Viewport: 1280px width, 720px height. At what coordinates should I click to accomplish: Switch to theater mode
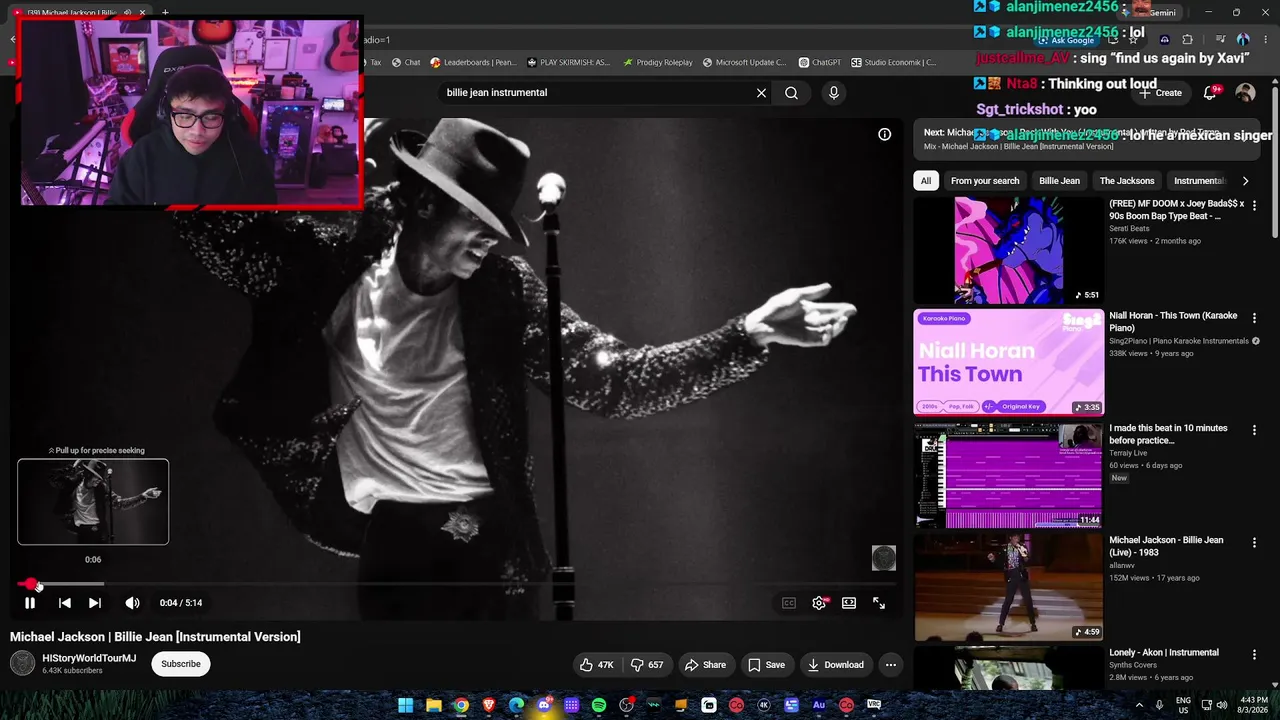(x=849, y=603)
